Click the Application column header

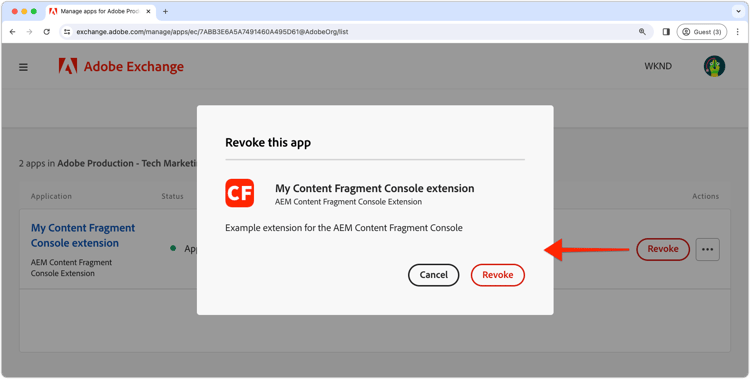point(51,196)
